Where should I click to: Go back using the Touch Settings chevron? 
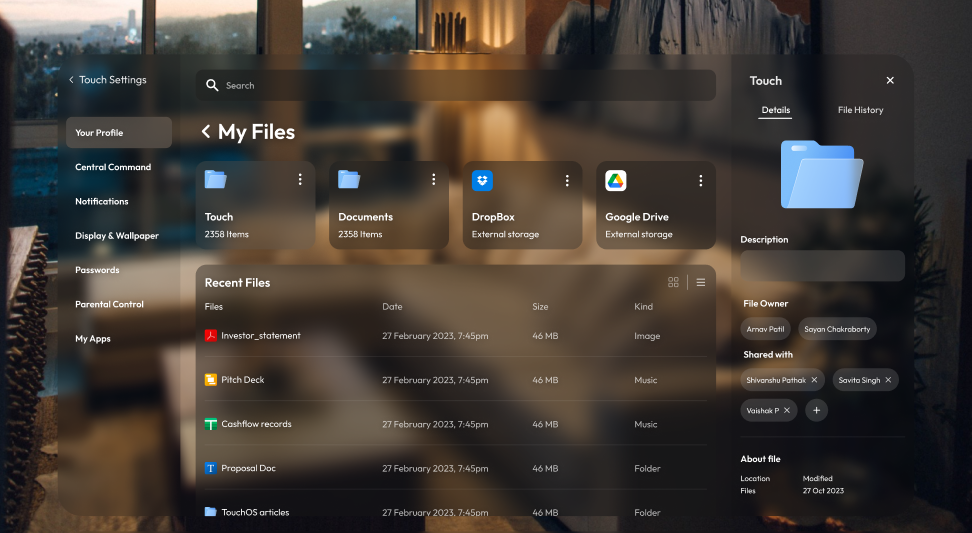point(71,80)
